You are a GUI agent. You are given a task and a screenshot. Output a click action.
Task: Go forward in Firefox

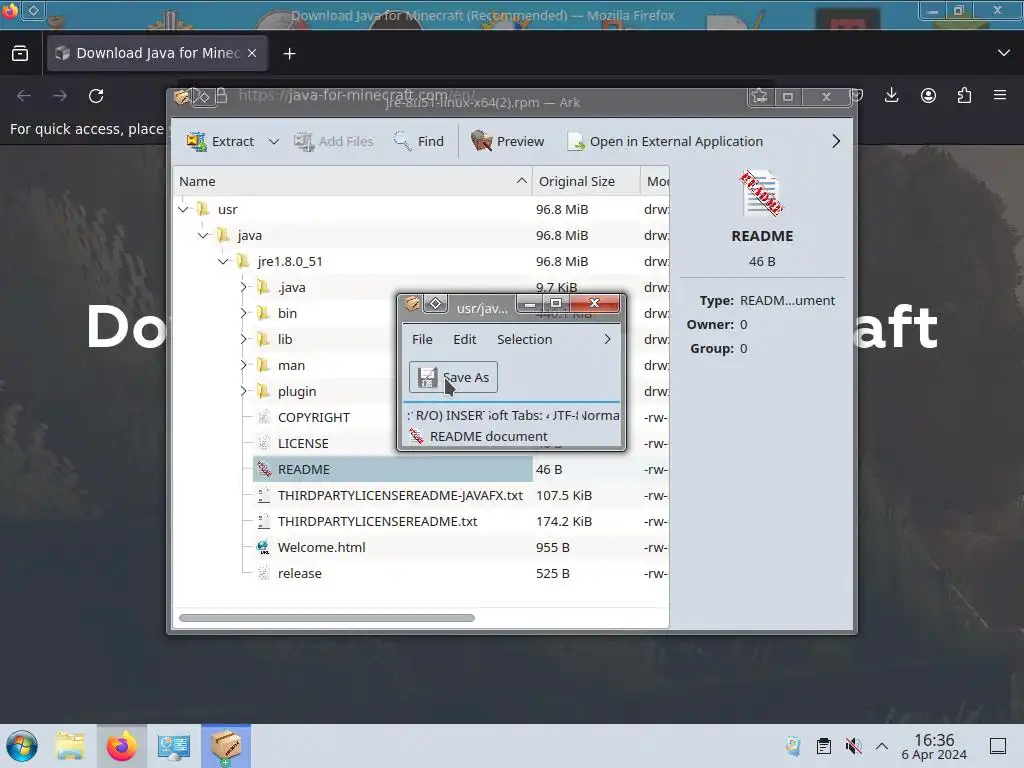(x=60, y=96)
